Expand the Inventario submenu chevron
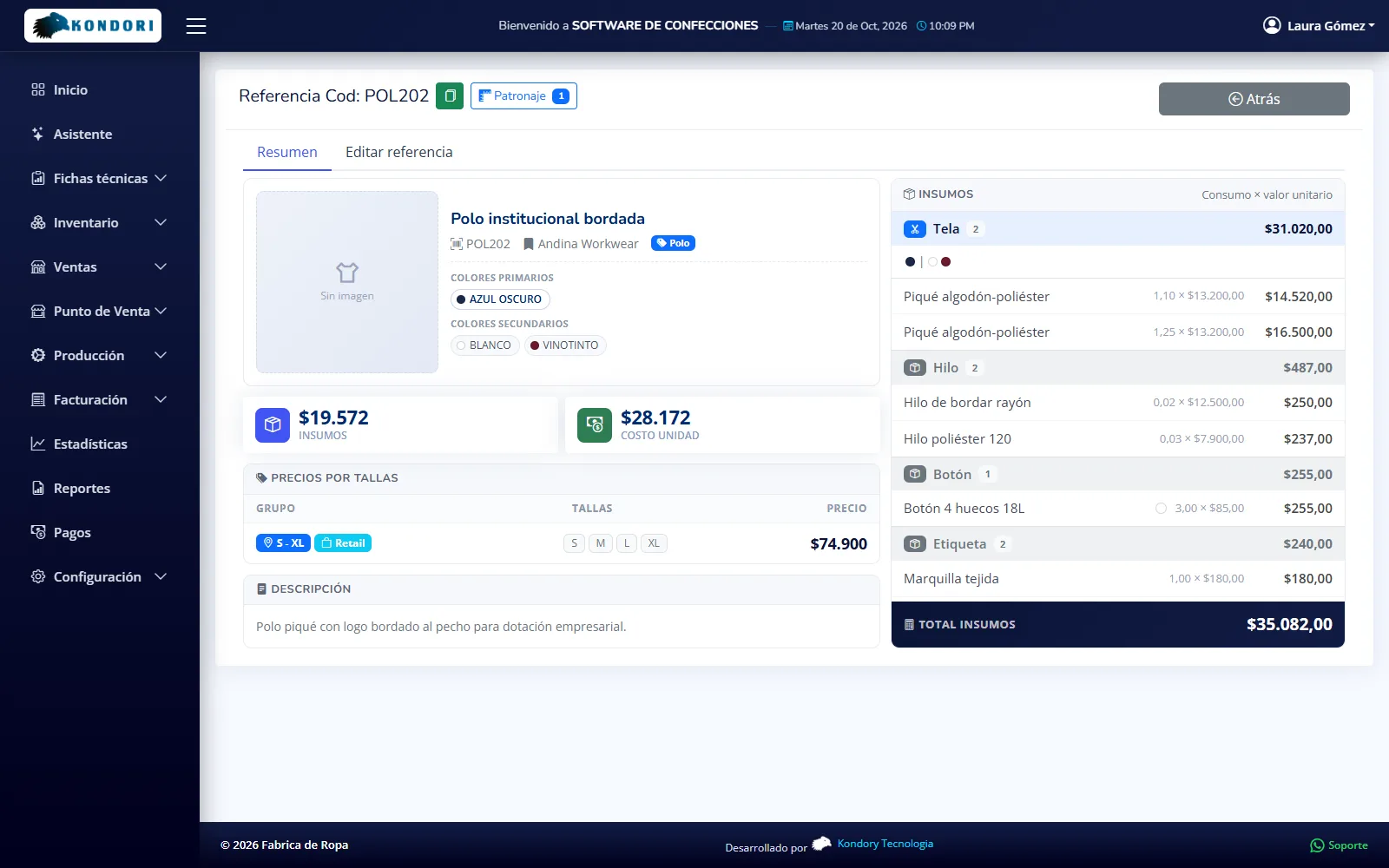1389x868 pixels. pyautogui.click(x=161, y=222)
